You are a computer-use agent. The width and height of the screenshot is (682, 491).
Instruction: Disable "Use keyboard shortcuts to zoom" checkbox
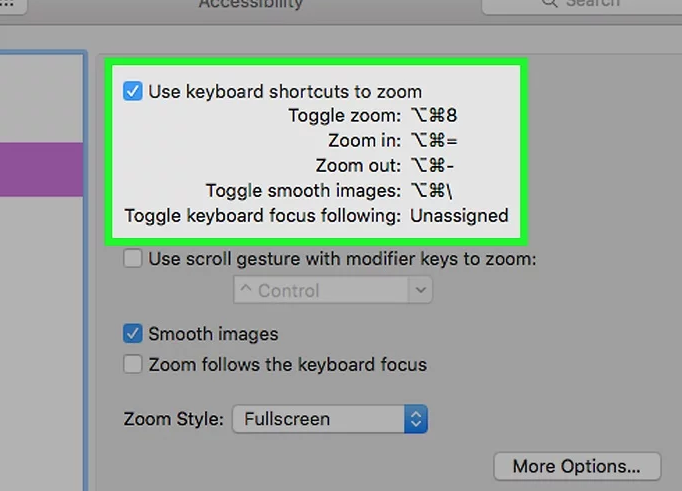133,91
